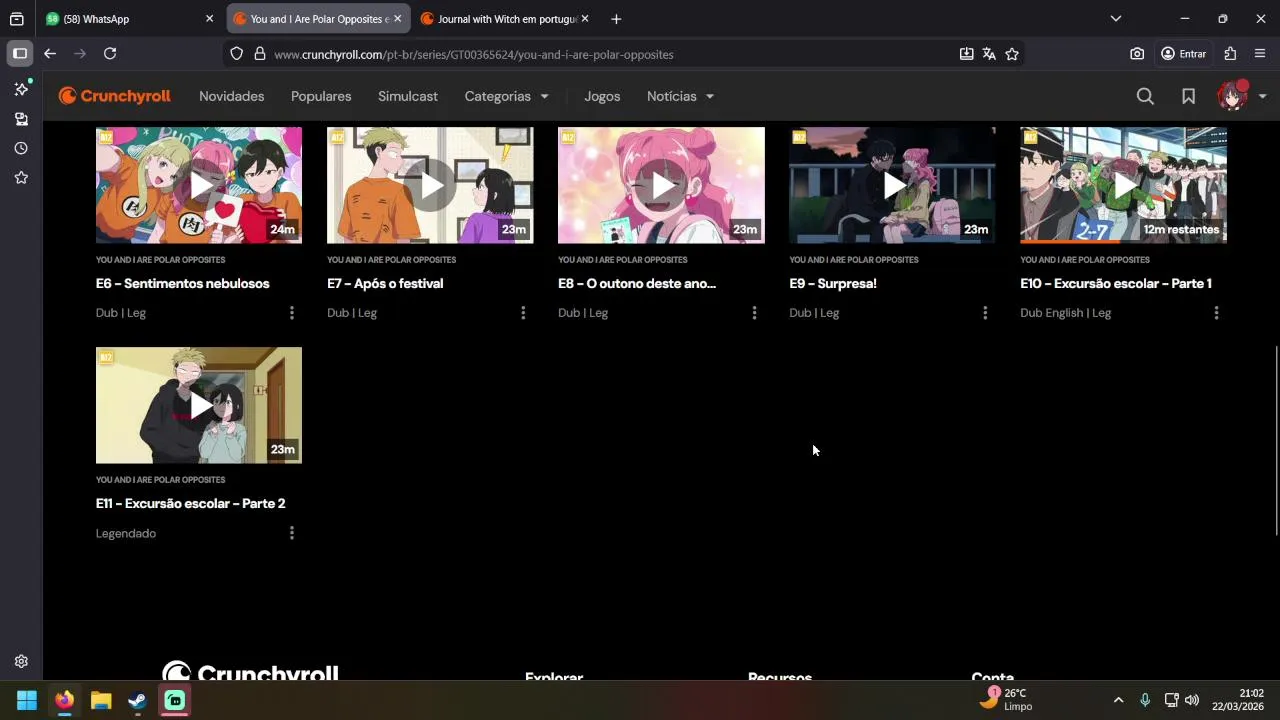Open more options for episode E6
This screenshot has height=720, width=1280.
coord(292,313)
